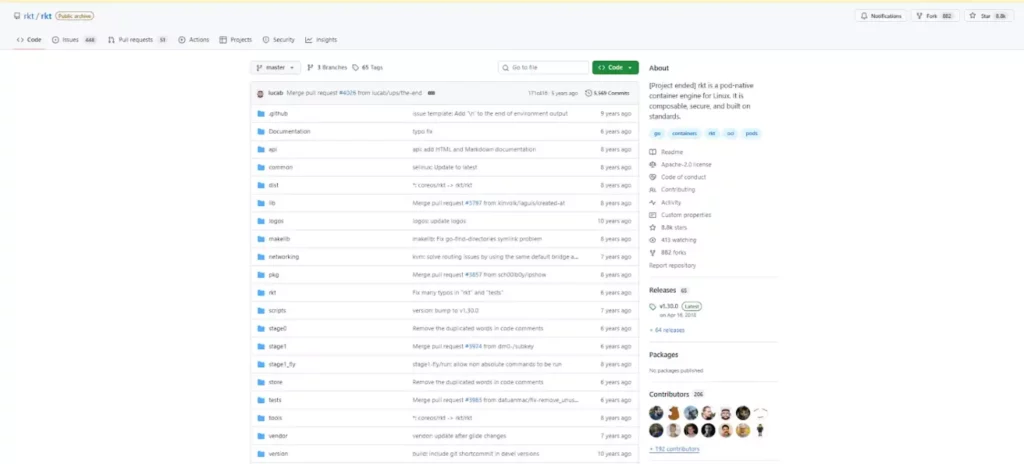Screen dimensions: 1024x464
Task: Star the rkt repository
Action: (989, 16)
